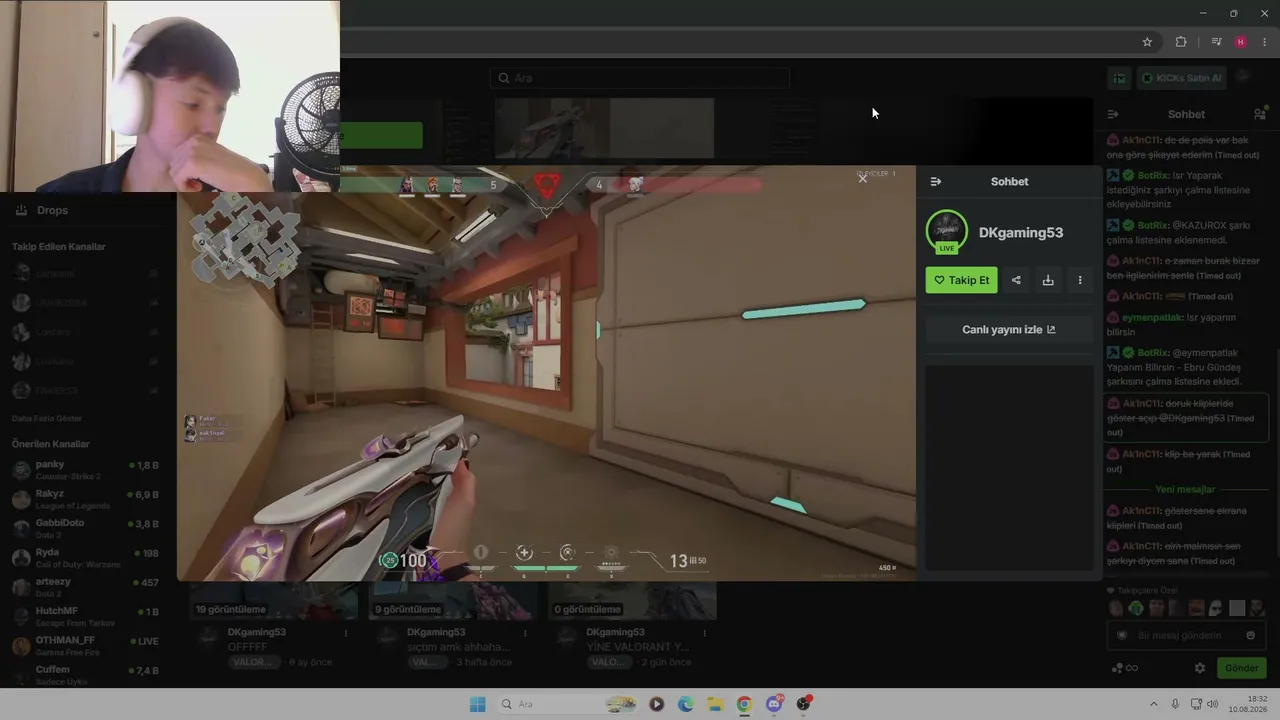Close the clip player popup
Screen dimensions: 1280x720
(x=862, y=178)
